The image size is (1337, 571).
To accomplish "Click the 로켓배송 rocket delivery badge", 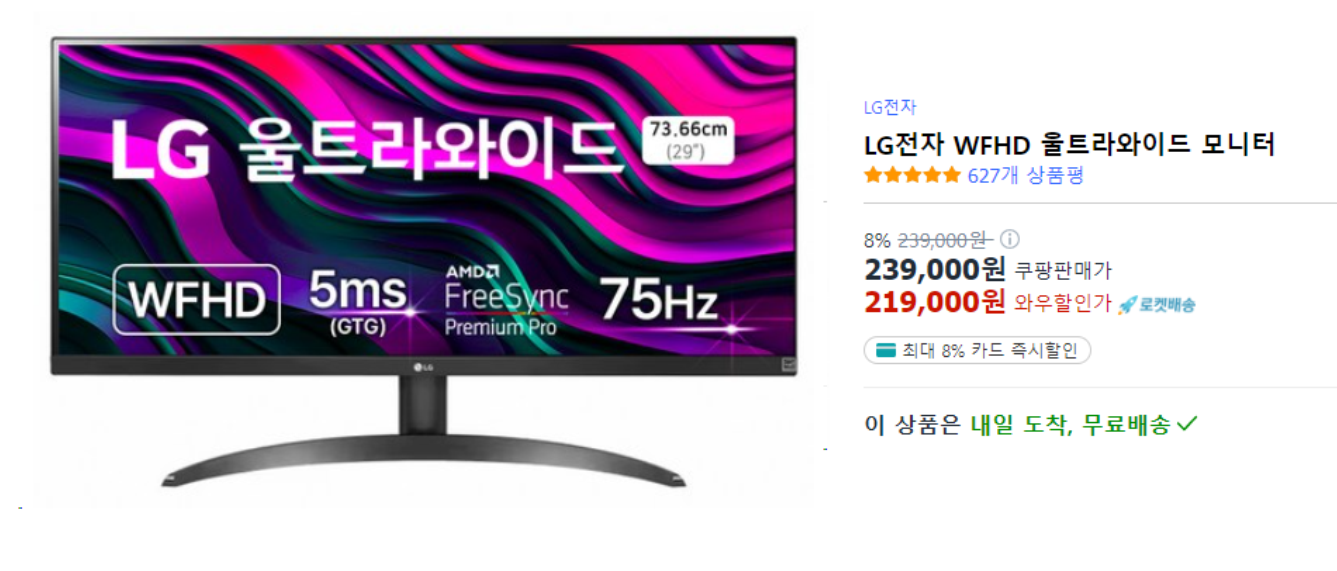I will click(1156, 304).
